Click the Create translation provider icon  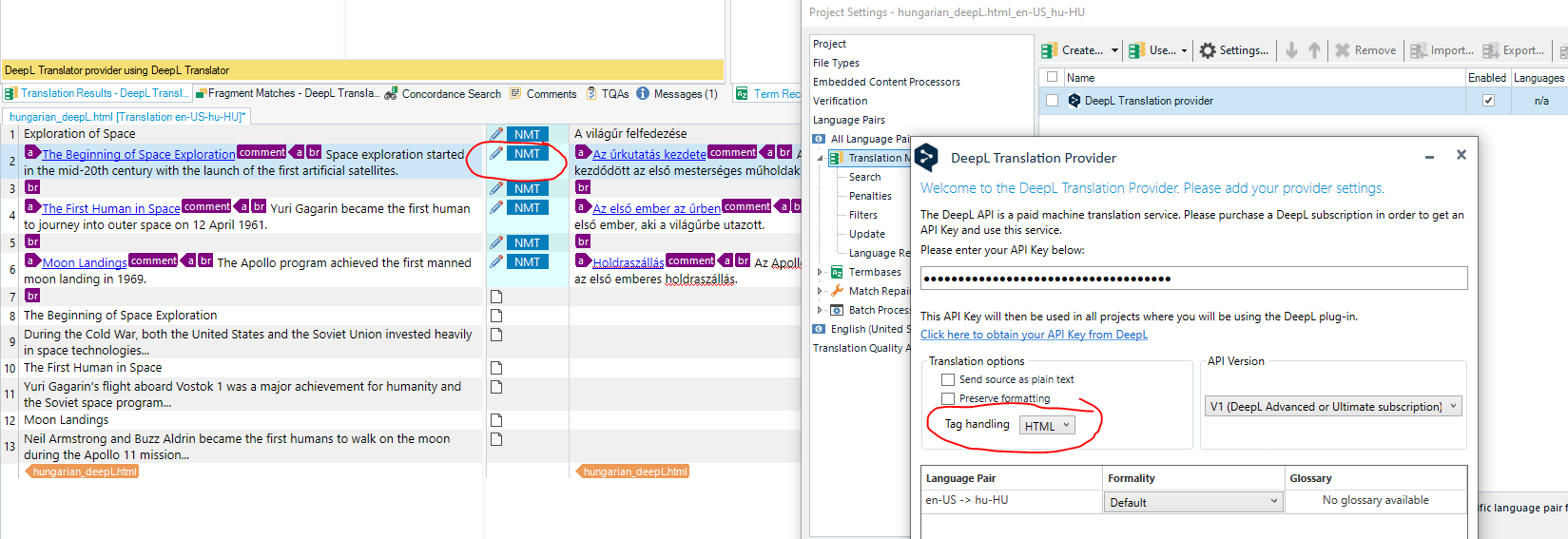pyautogui.click(x=1050, y=50)
